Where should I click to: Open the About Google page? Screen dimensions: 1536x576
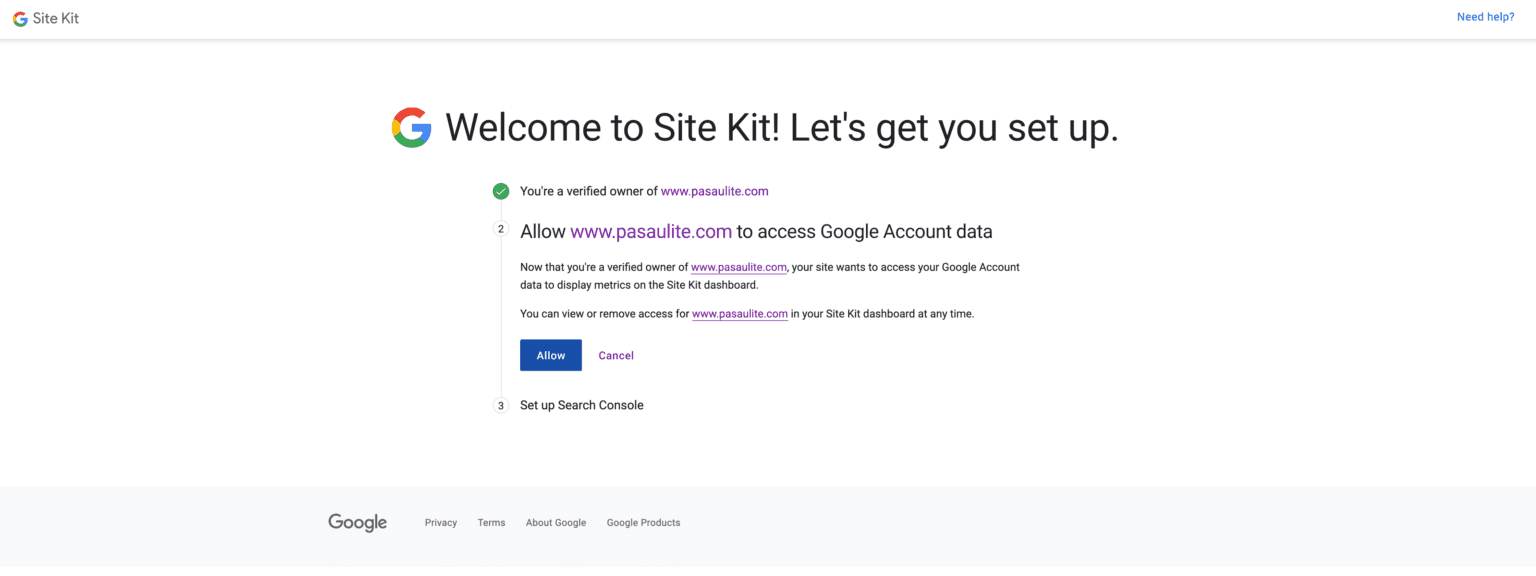click(555, 521)
